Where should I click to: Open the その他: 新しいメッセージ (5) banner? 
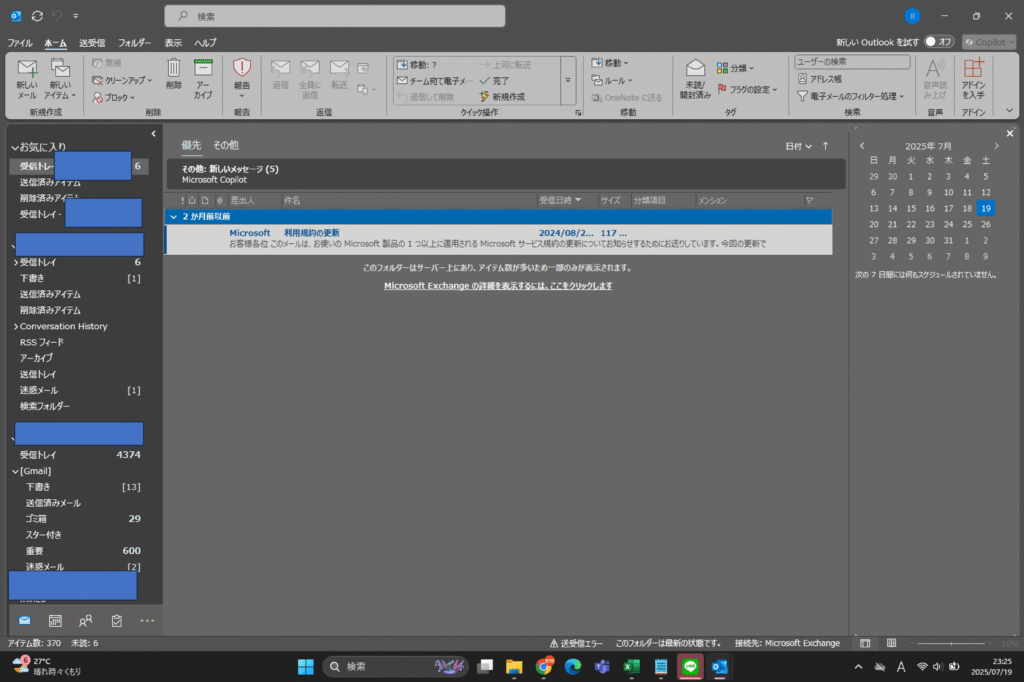506,174
